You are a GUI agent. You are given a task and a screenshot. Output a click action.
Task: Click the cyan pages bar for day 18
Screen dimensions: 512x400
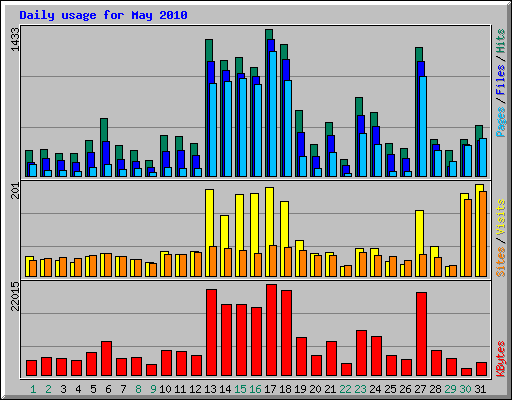(x=288, y=129)
